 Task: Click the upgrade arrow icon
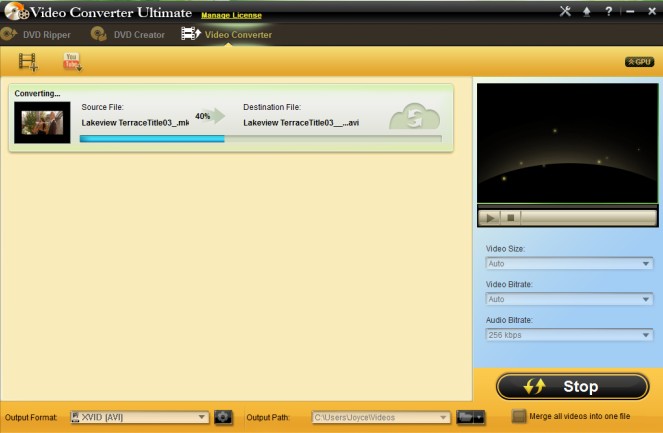(586, 12)
